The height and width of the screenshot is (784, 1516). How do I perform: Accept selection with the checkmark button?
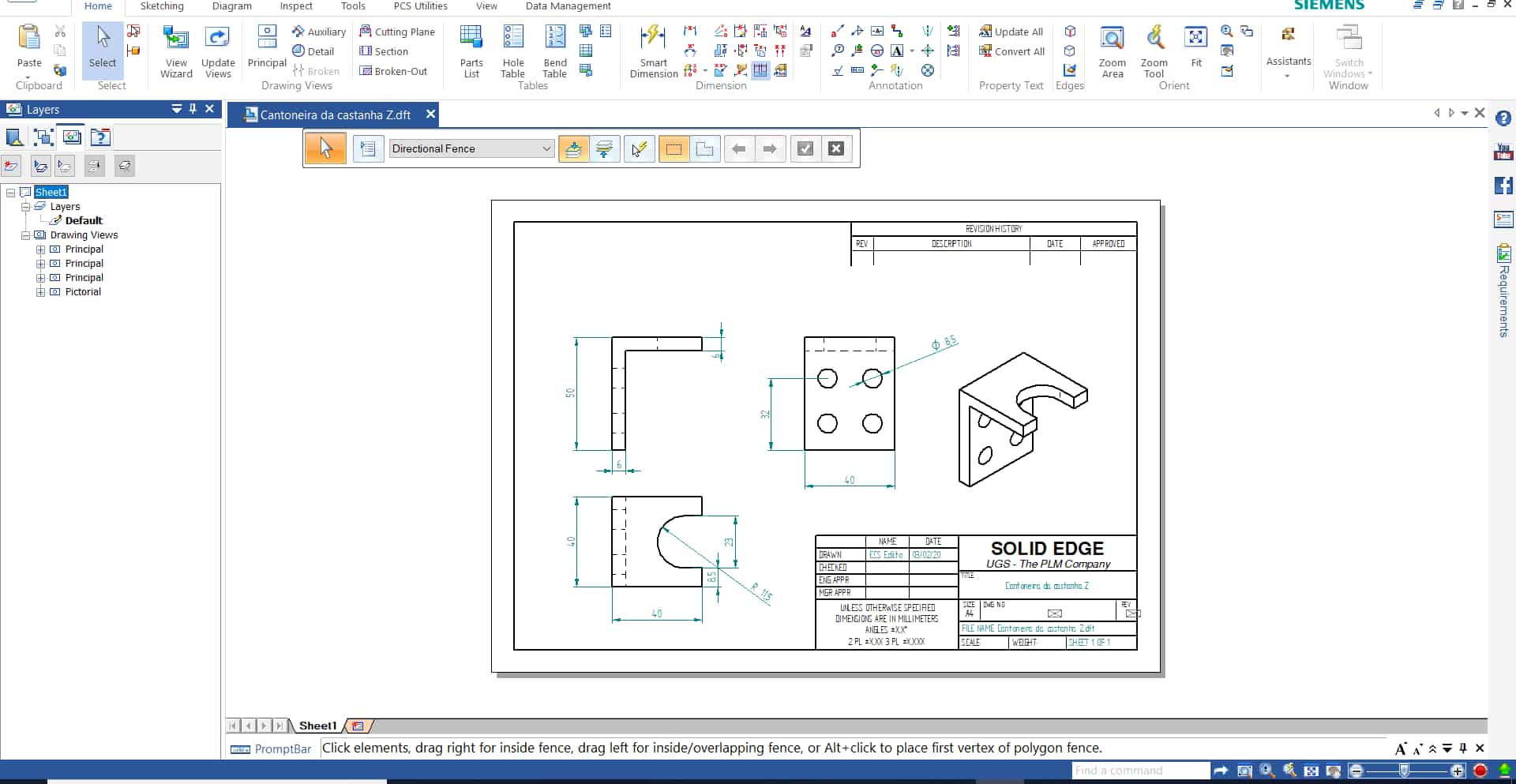pyautogui.click(x=805, y=148)
